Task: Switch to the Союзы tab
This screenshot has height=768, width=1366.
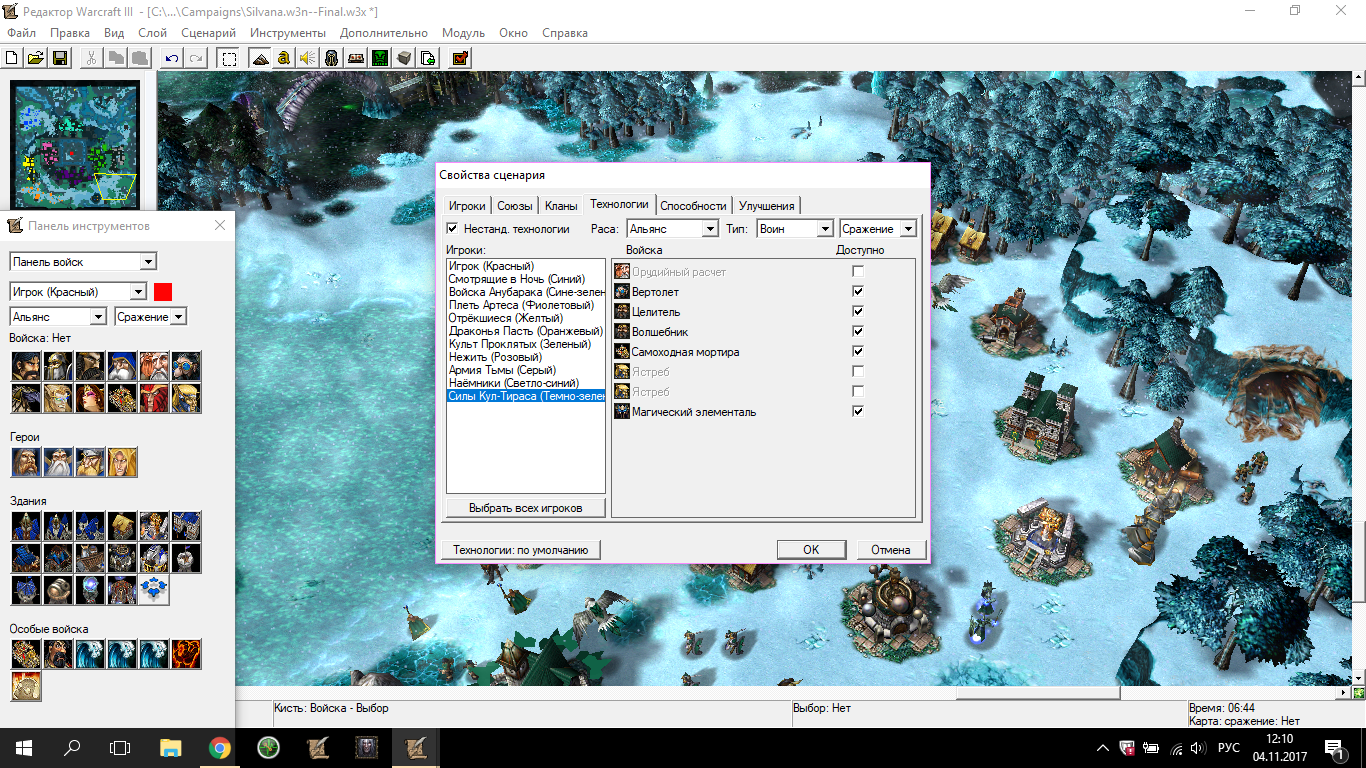Action: point(515,206)
